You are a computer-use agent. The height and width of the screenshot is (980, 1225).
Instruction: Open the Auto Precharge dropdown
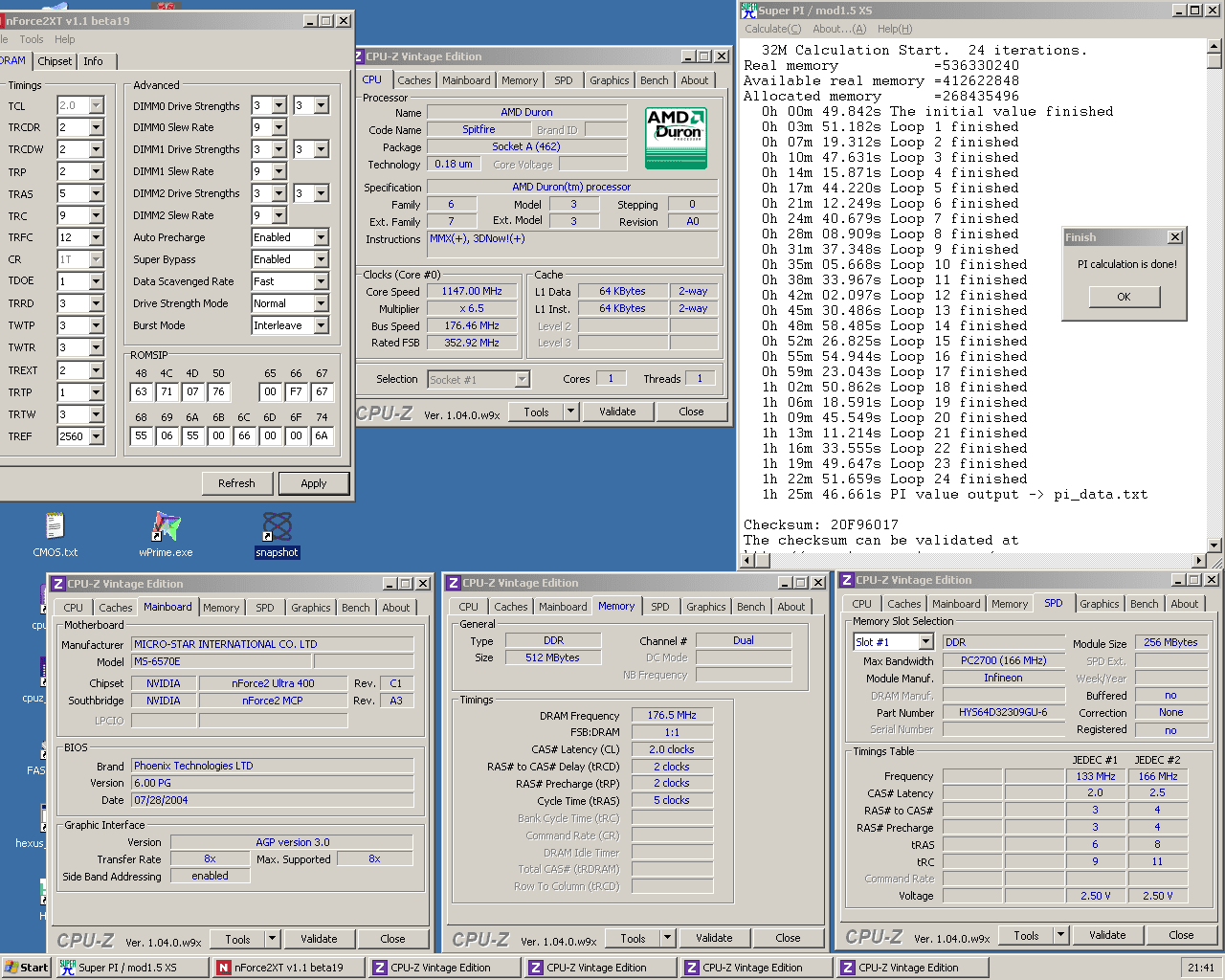[321, 237]
